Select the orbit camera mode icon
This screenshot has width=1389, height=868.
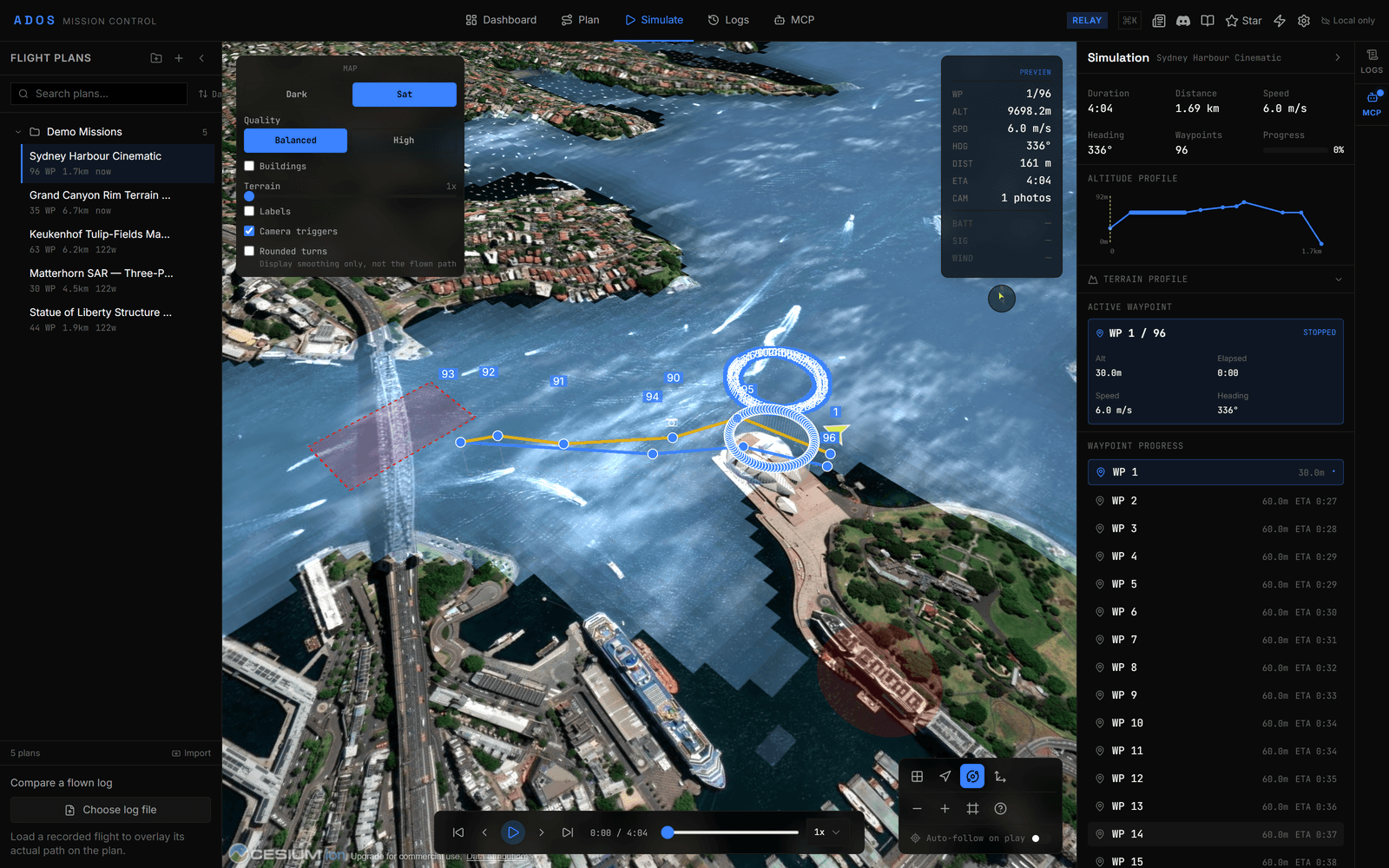pyautogui.click(x=972, y=777)
